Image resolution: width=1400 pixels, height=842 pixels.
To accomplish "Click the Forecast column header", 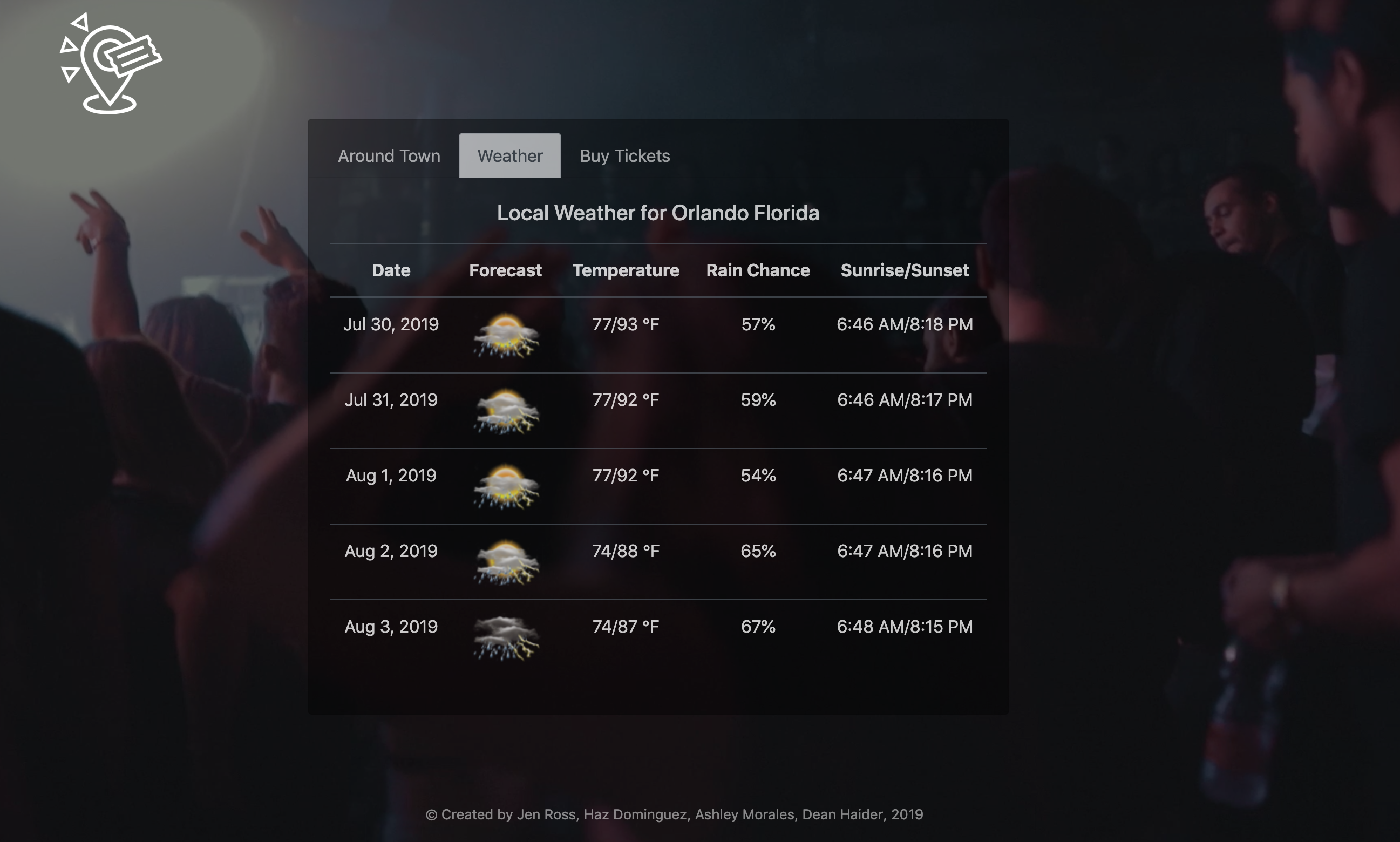I will coord(505,270).
